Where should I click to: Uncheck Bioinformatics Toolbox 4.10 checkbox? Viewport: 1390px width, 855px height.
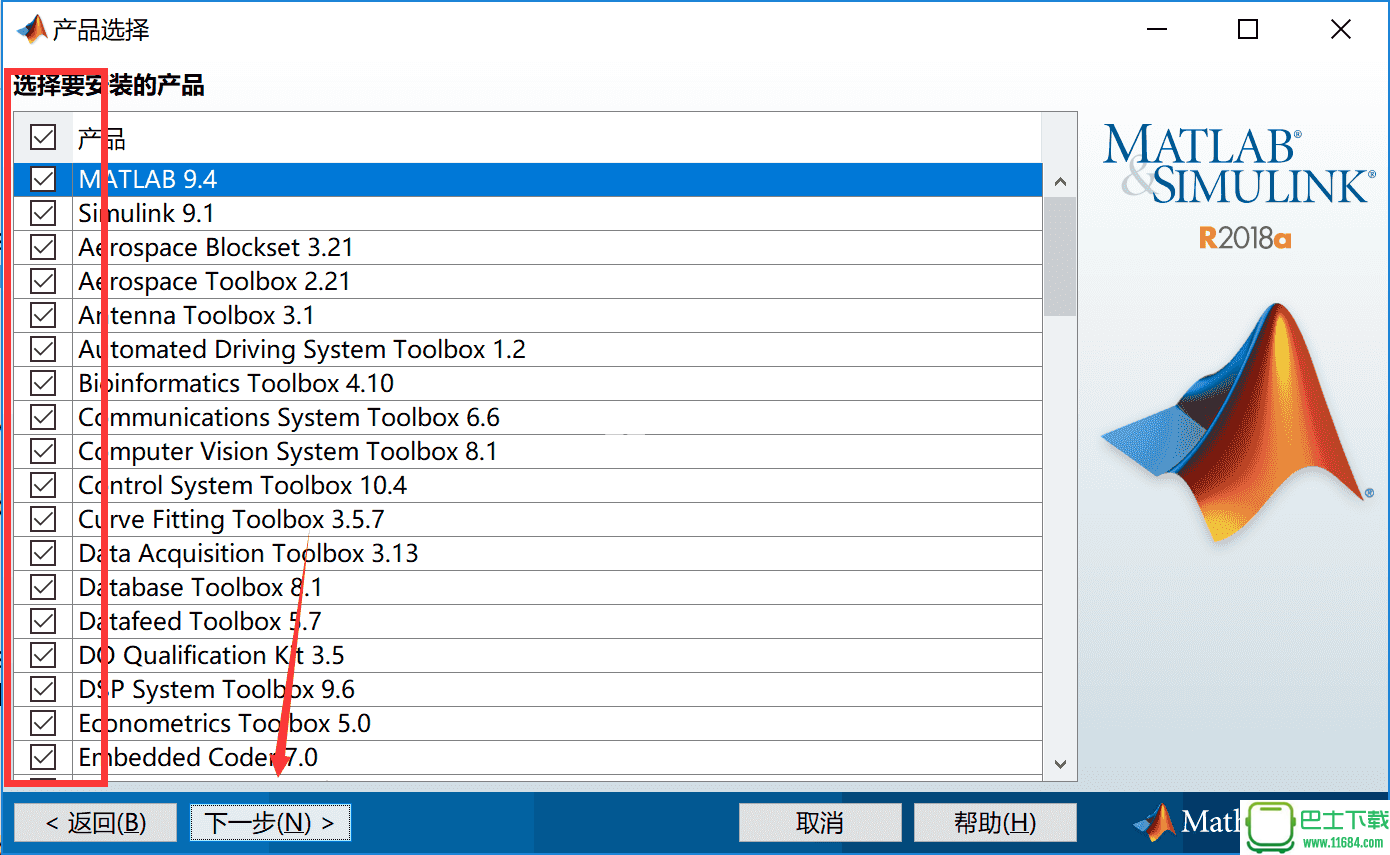[43, 383]
